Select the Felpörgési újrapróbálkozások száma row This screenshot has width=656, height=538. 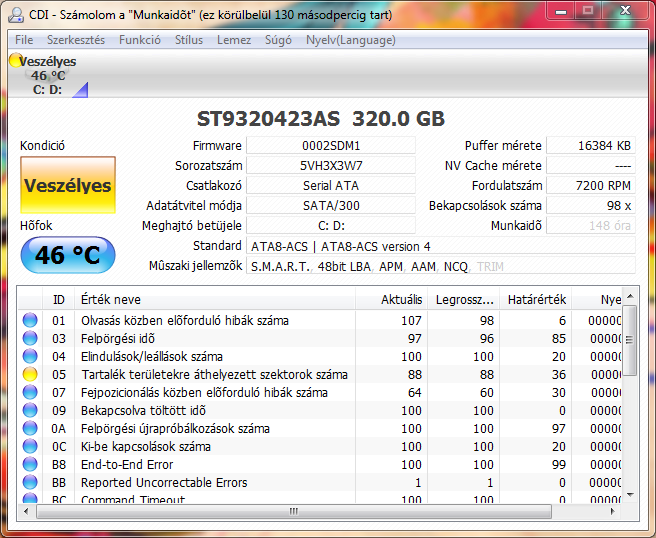pos(320,428)
